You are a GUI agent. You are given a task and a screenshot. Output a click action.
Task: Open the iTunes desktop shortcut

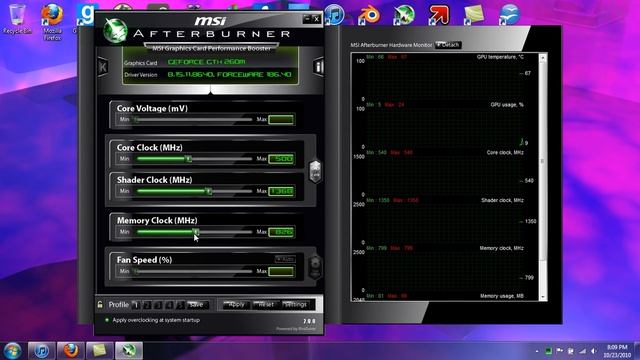[x=335, y=15]
